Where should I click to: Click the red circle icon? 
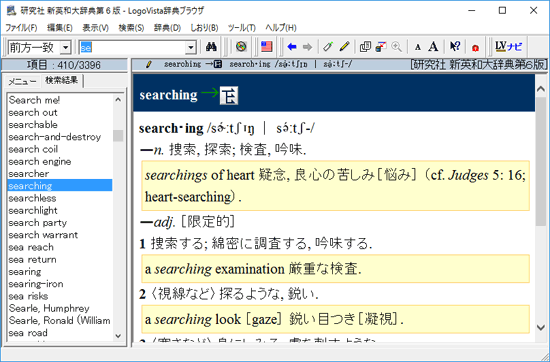[475, 47]
